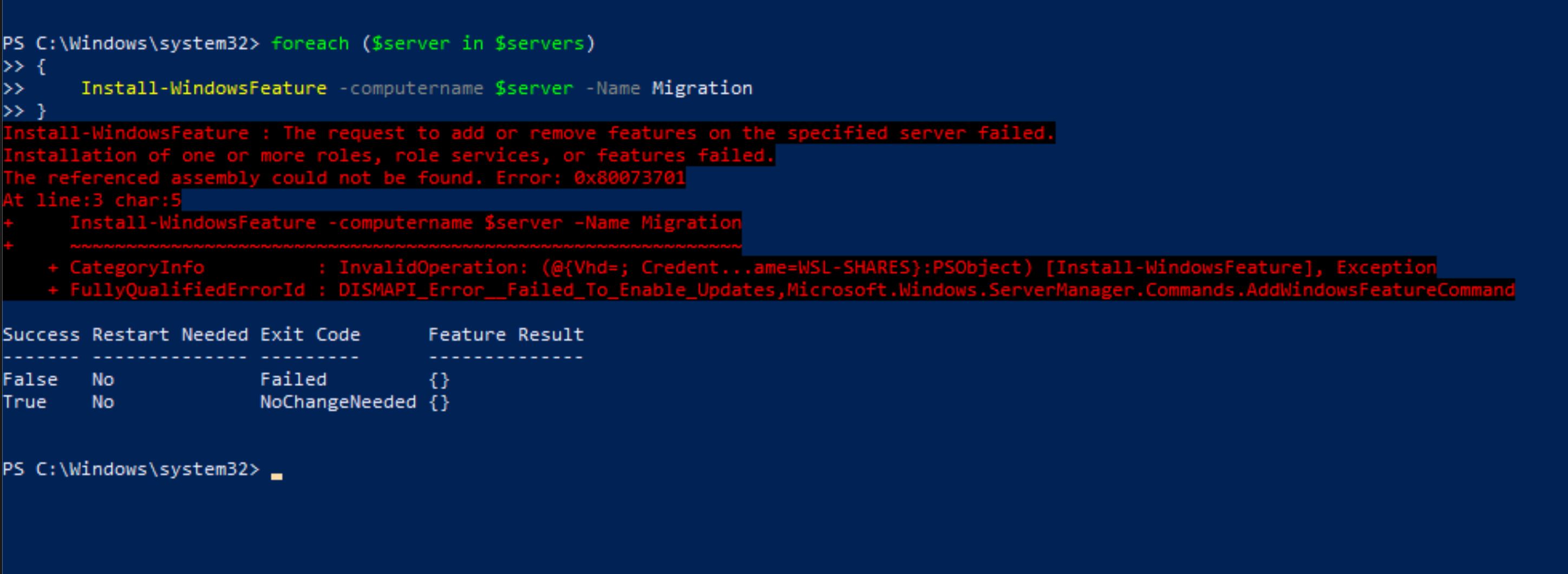The image size is (1568, 574).
Task: Click the $servers variable in the foreach statement
Action: click(x=540, y=44)
